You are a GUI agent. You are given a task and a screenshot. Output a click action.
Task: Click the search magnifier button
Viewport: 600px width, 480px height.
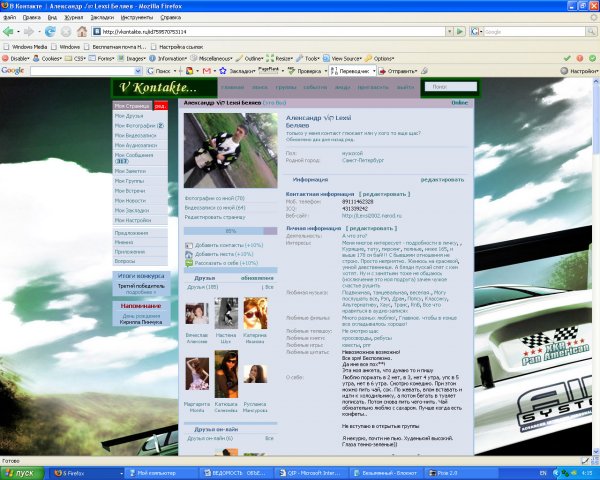point(591,32)
